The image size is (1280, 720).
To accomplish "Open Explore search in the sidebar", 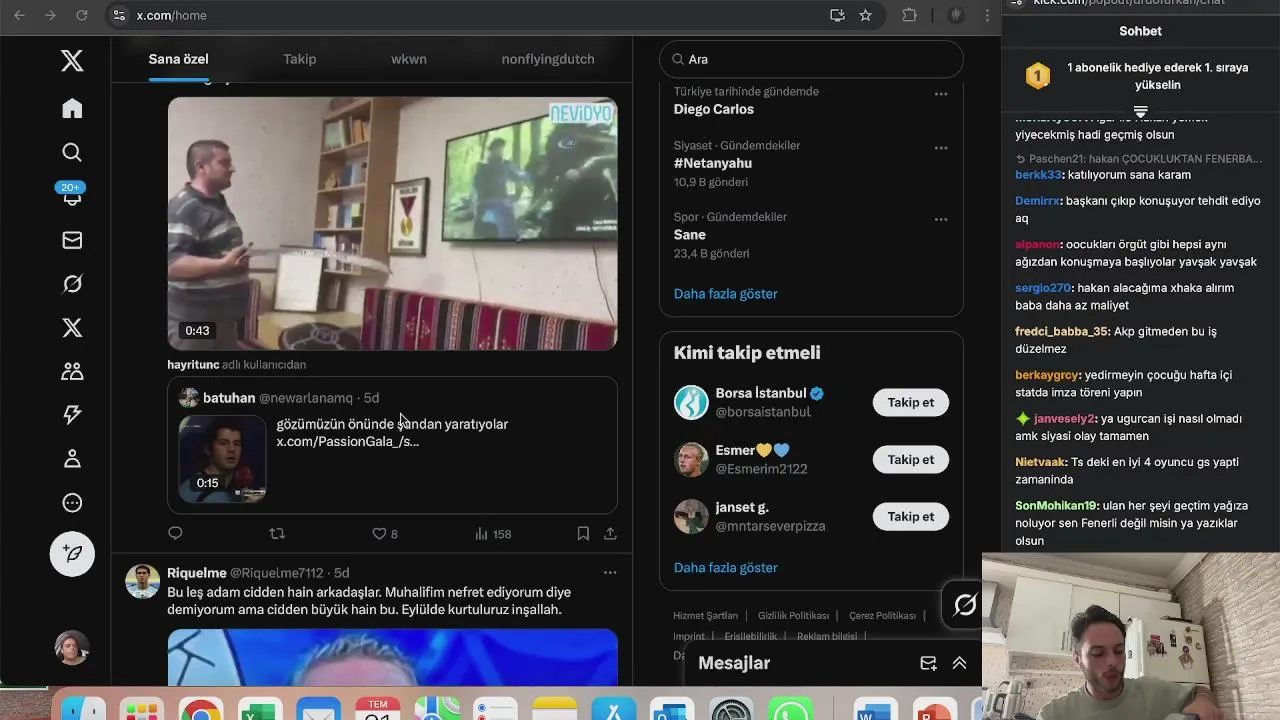I will tap(72, 152).
